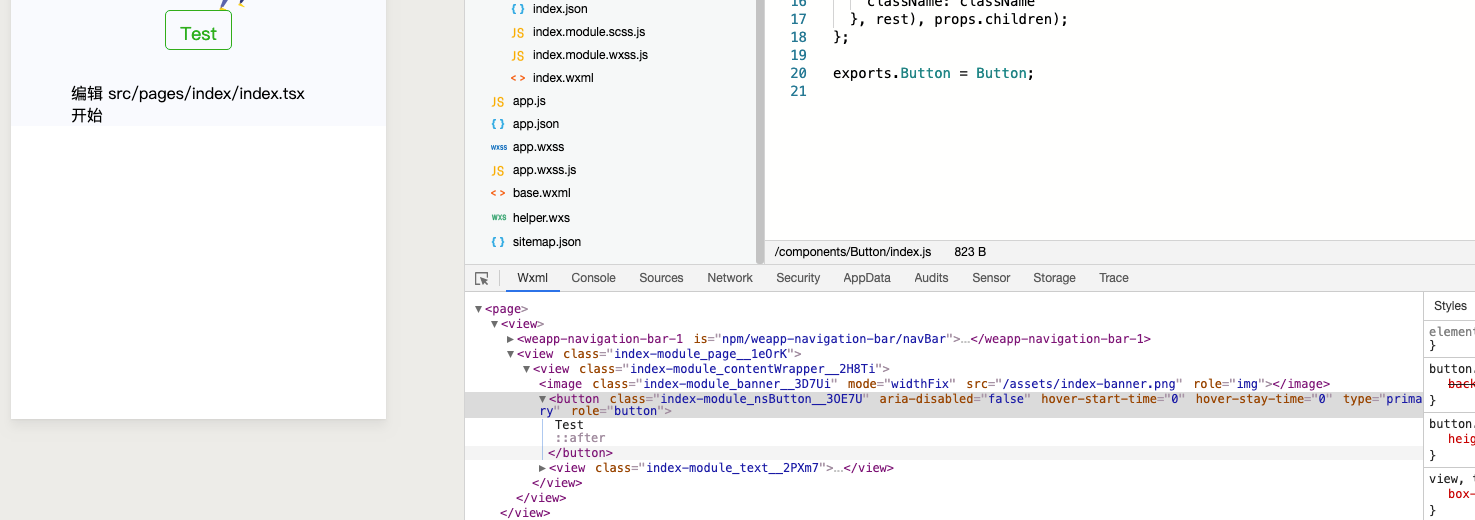The width and height of the screenshot is (1475, 520).
Task: Collapse the top-level view node
Action: 494,324
